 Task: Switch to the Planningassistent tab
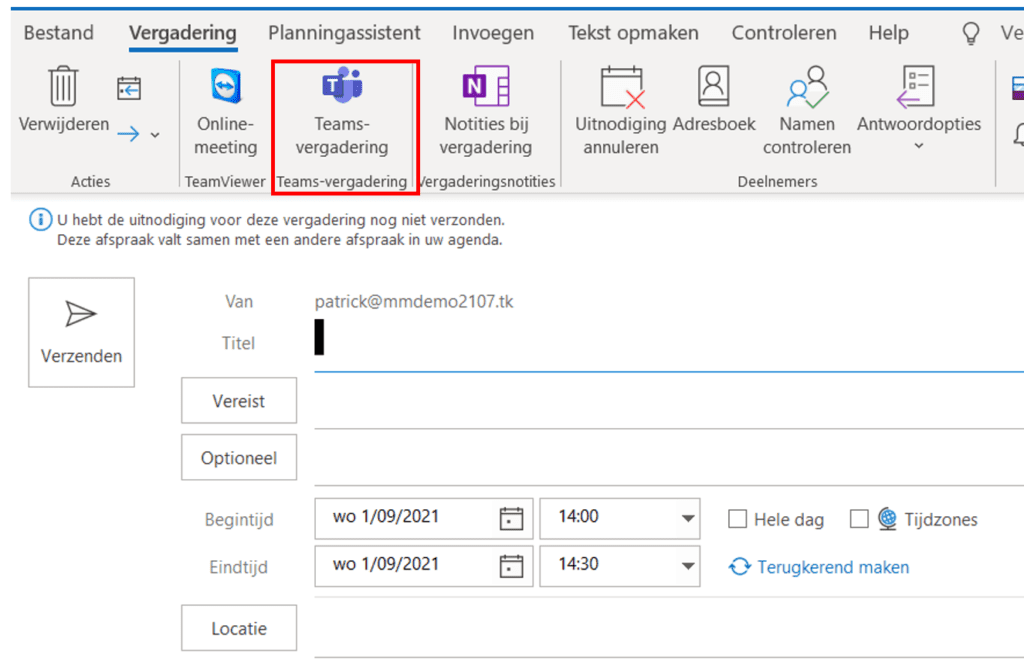(x=344, y=33)
